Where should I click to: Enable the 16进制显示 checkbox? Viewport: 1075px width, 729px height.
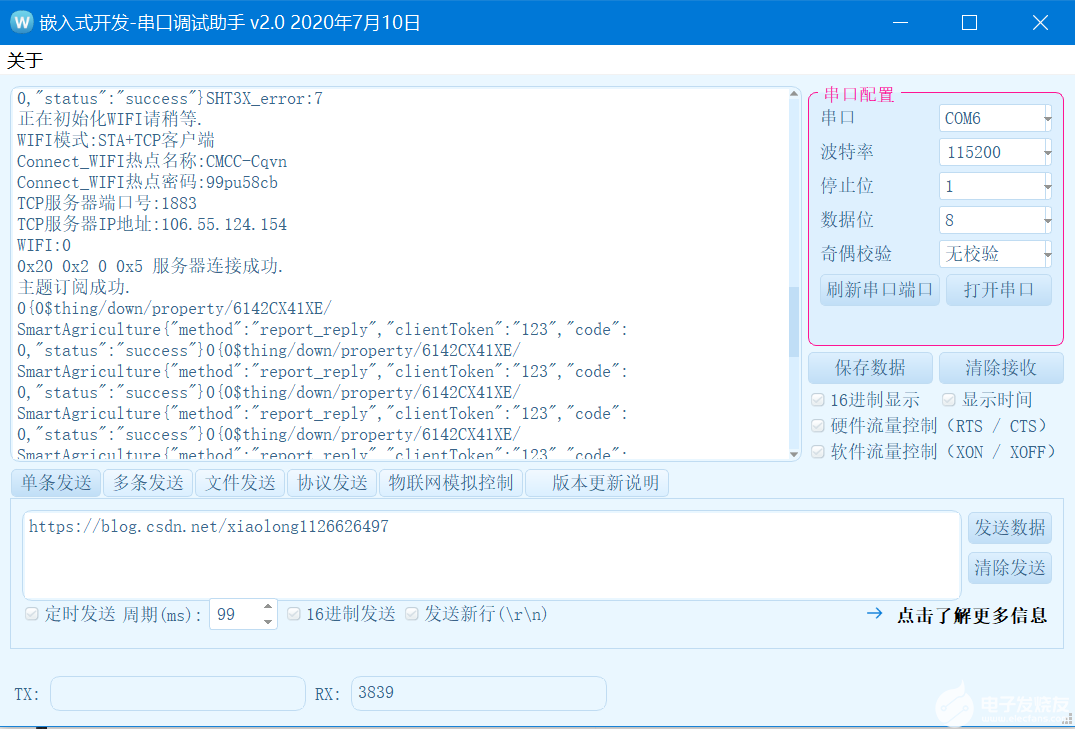point(818,400)
